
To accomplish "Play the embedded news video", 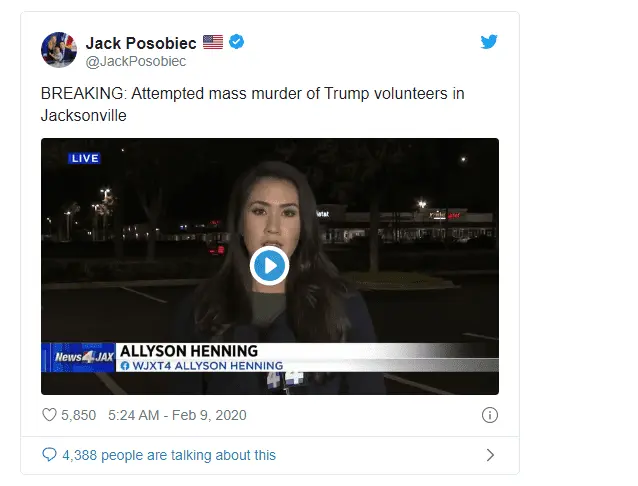I will coord(269,266).
